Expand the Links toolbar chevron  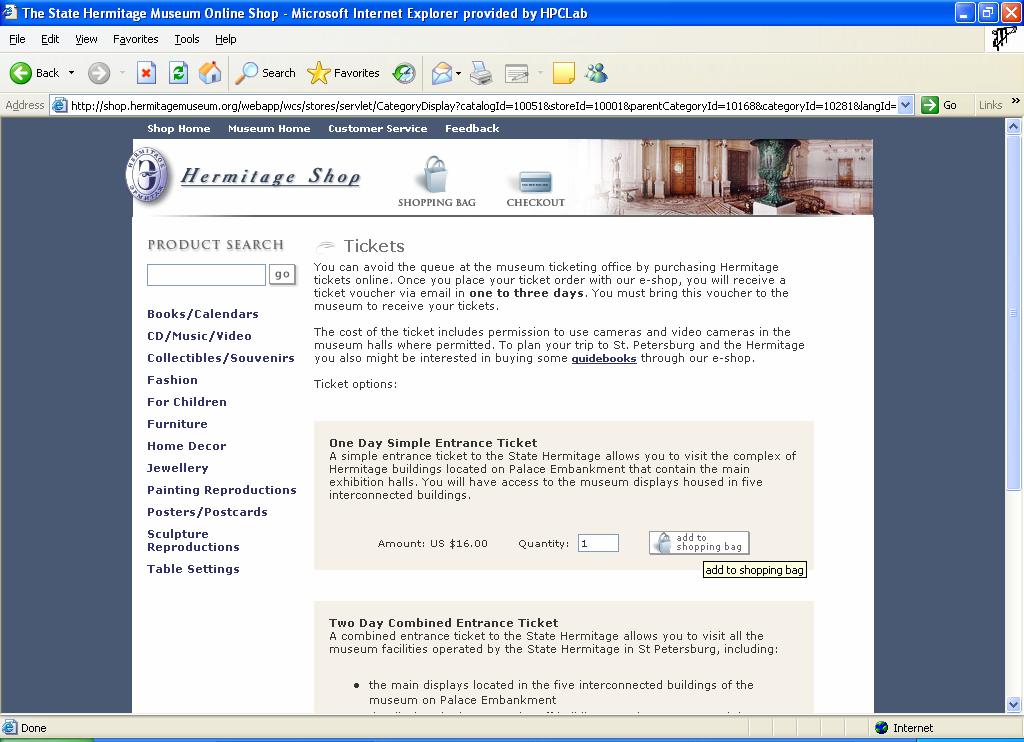1015,101
